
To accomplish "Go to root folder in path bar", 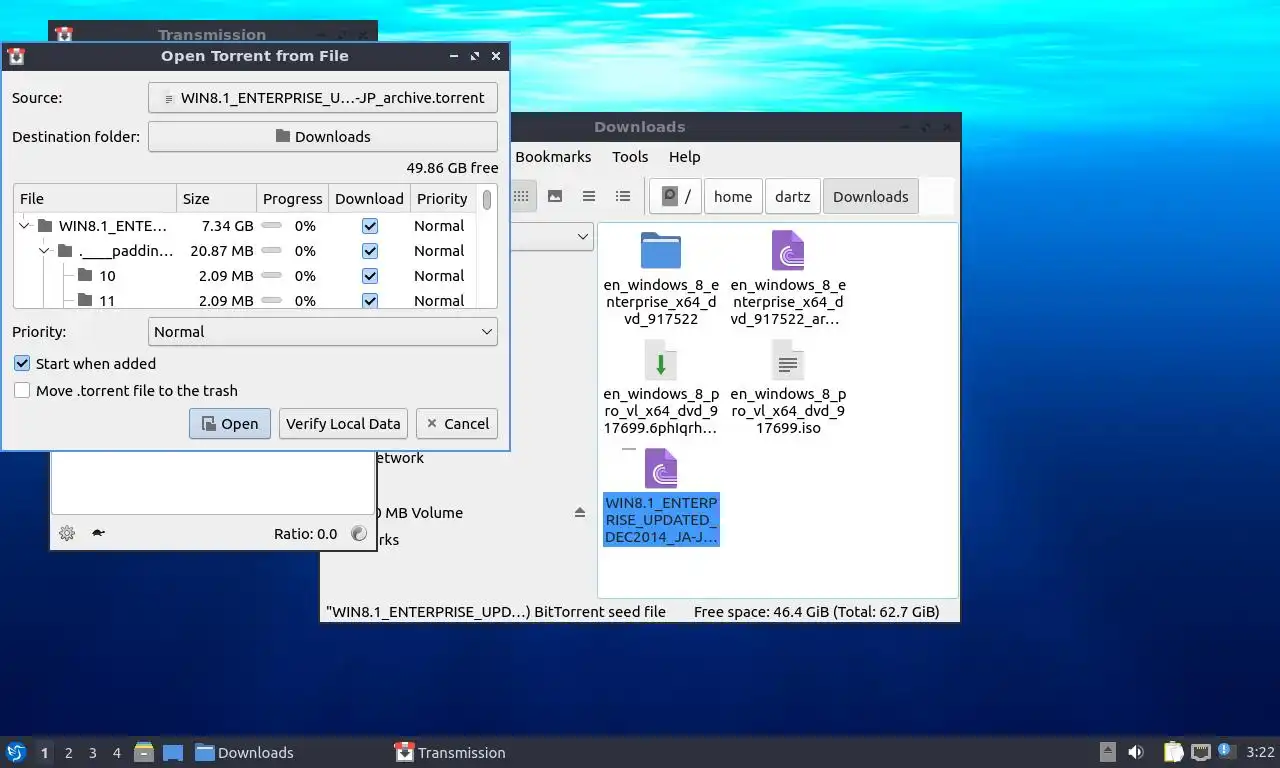I will [676, 196].
